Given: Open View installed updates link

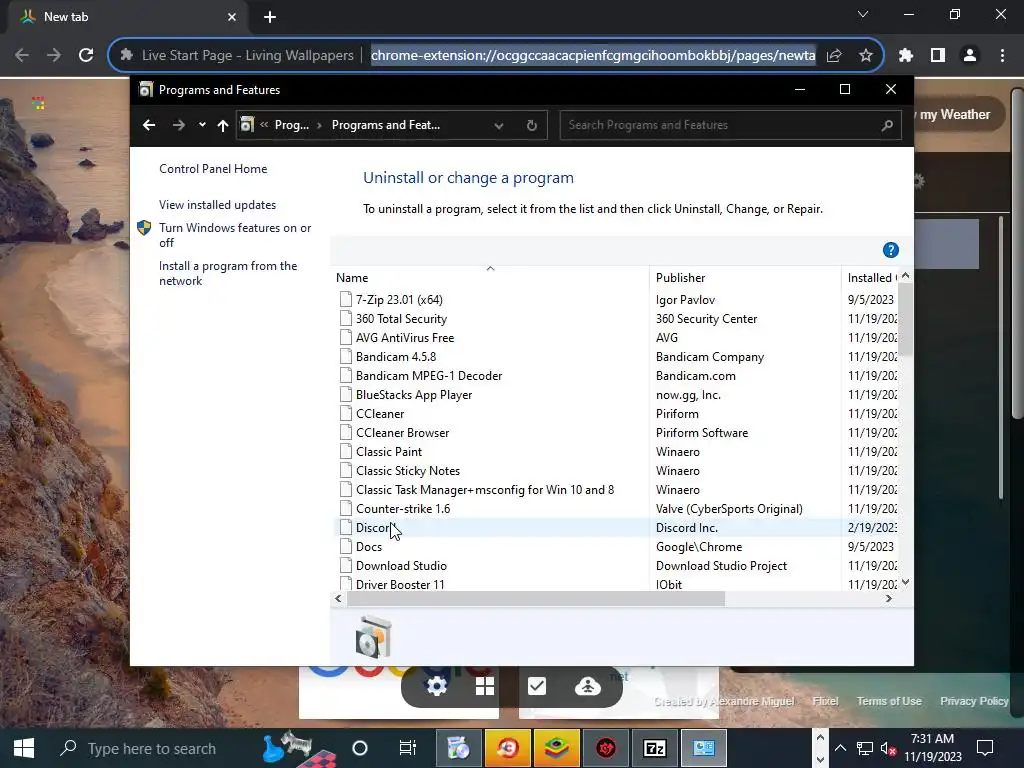Looking at the screenshot, I should pos(217,204).
